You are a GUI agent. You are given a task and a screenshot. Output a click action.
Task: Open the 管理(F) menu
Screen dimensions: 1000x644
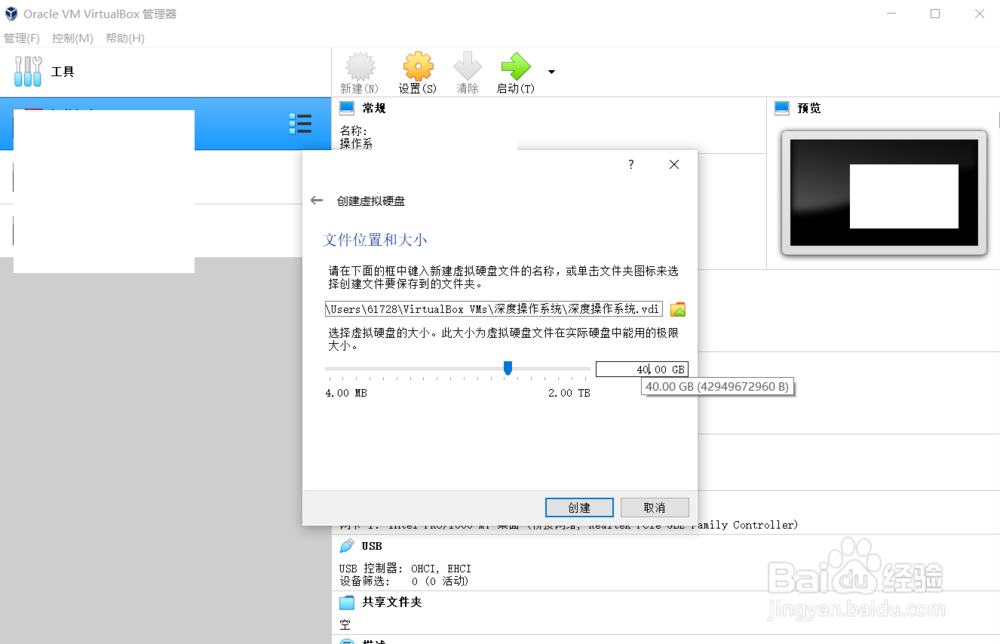tap(22, 38)
